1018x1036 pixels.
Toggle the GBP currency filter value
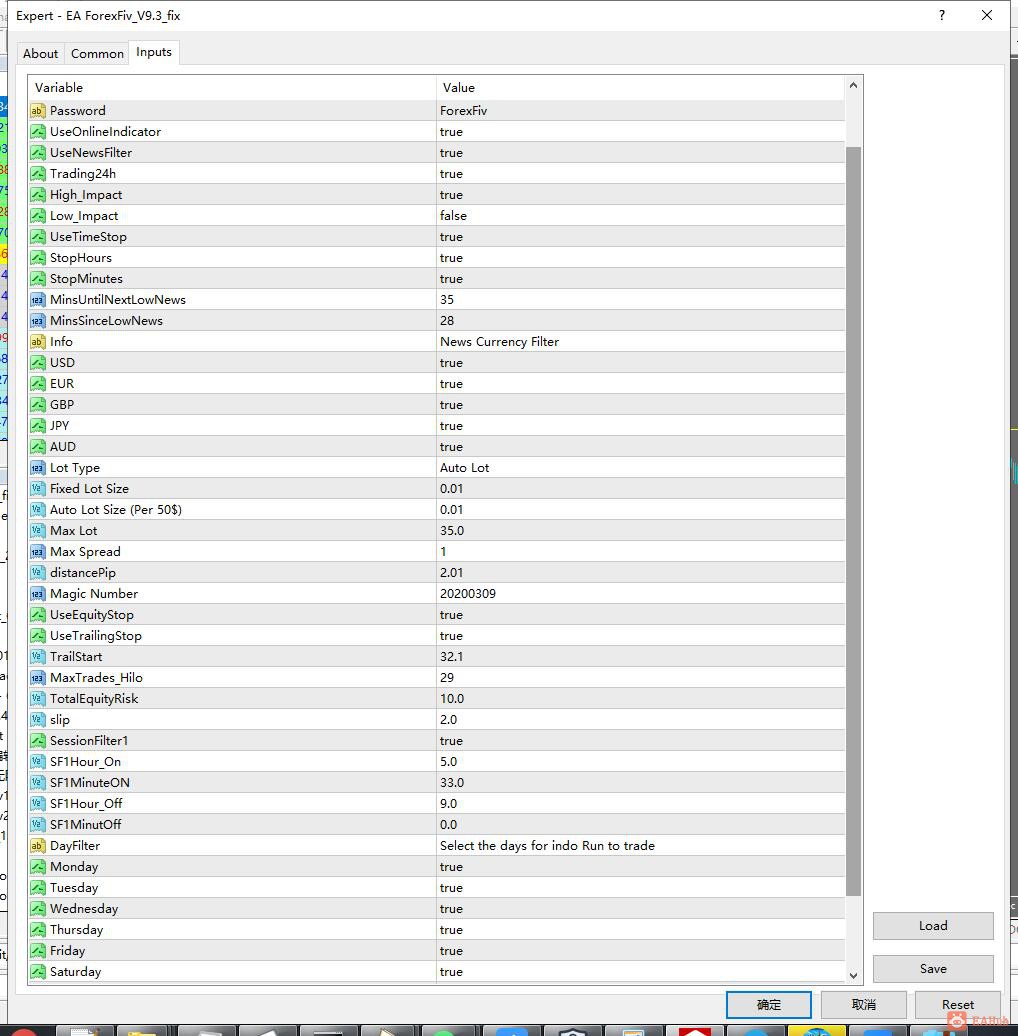(x=640, y=404)
